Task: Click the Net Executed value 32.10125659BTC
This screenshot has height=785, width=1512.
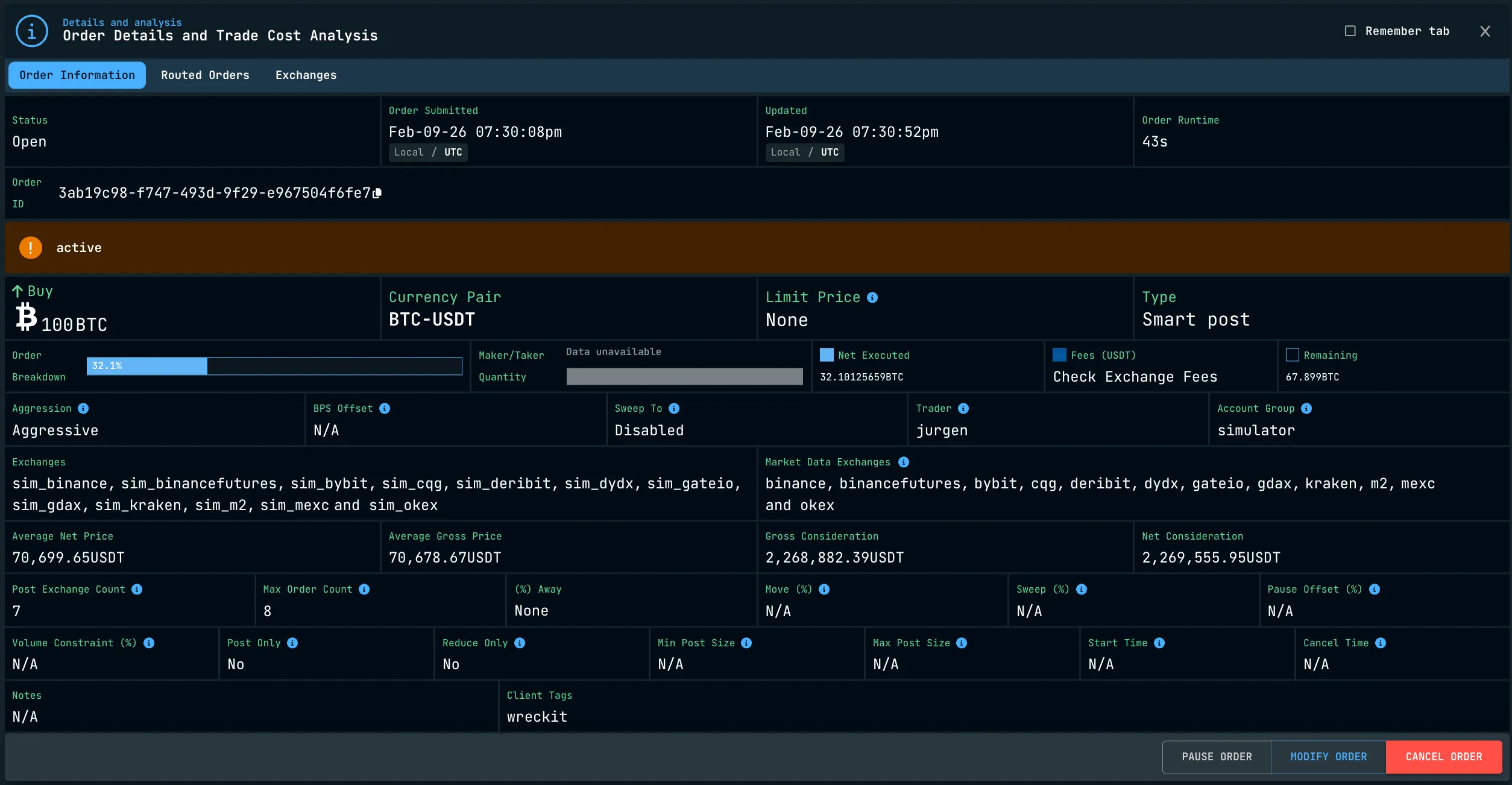Action: 862,377
